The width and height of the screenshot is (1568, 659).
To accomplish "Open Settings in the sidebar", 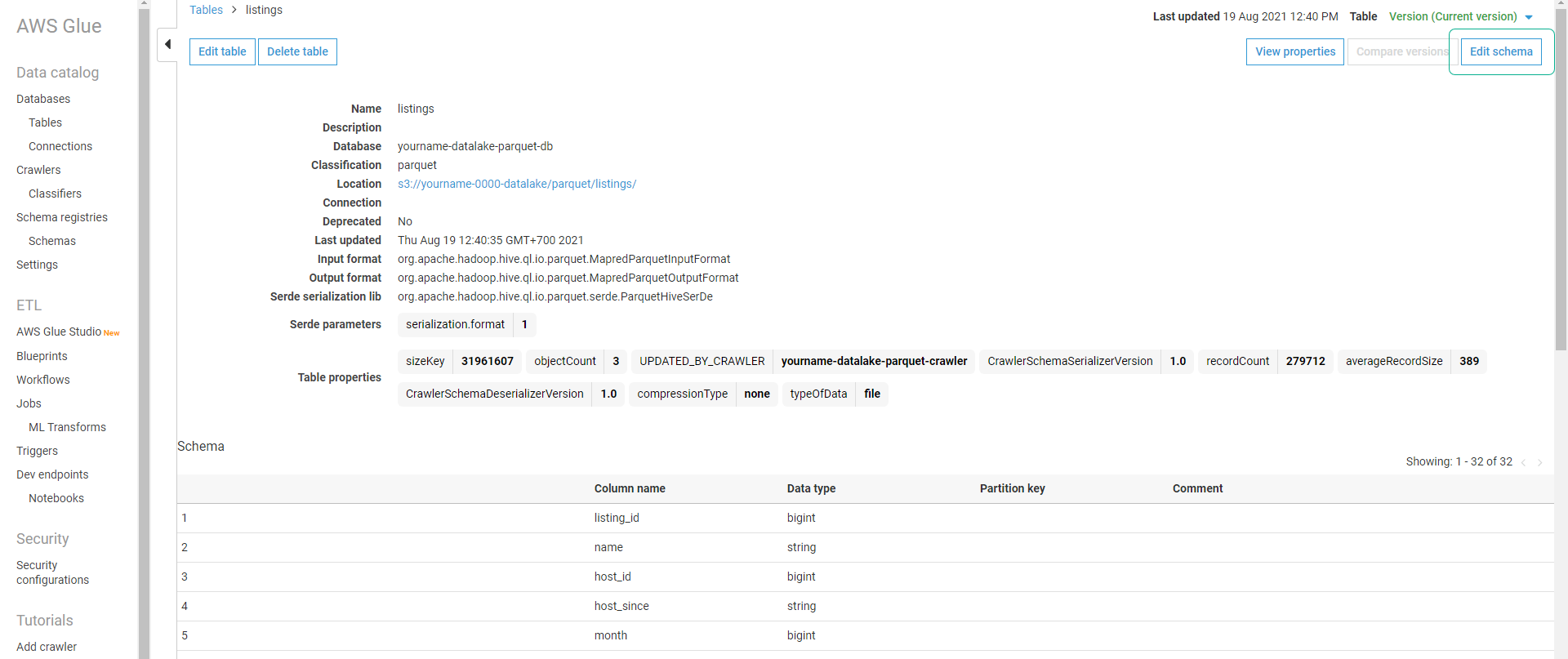I will (x=37, y=265).
